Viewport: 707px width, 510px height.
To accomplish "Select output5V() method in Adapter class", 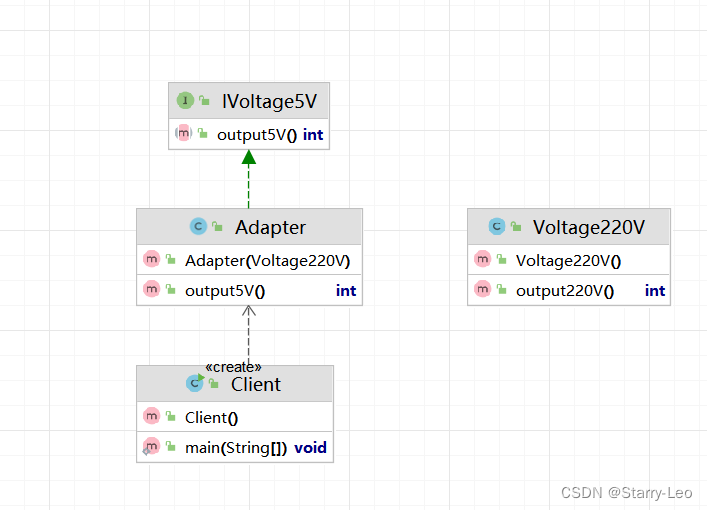I will (249, 290).
